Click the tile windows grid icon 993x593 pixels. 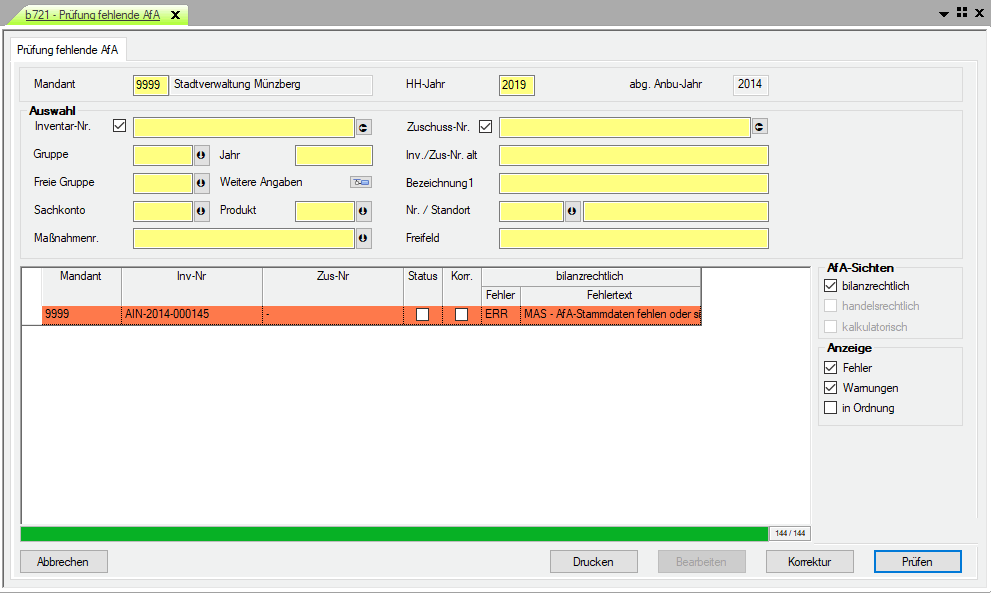click(961, 13)
